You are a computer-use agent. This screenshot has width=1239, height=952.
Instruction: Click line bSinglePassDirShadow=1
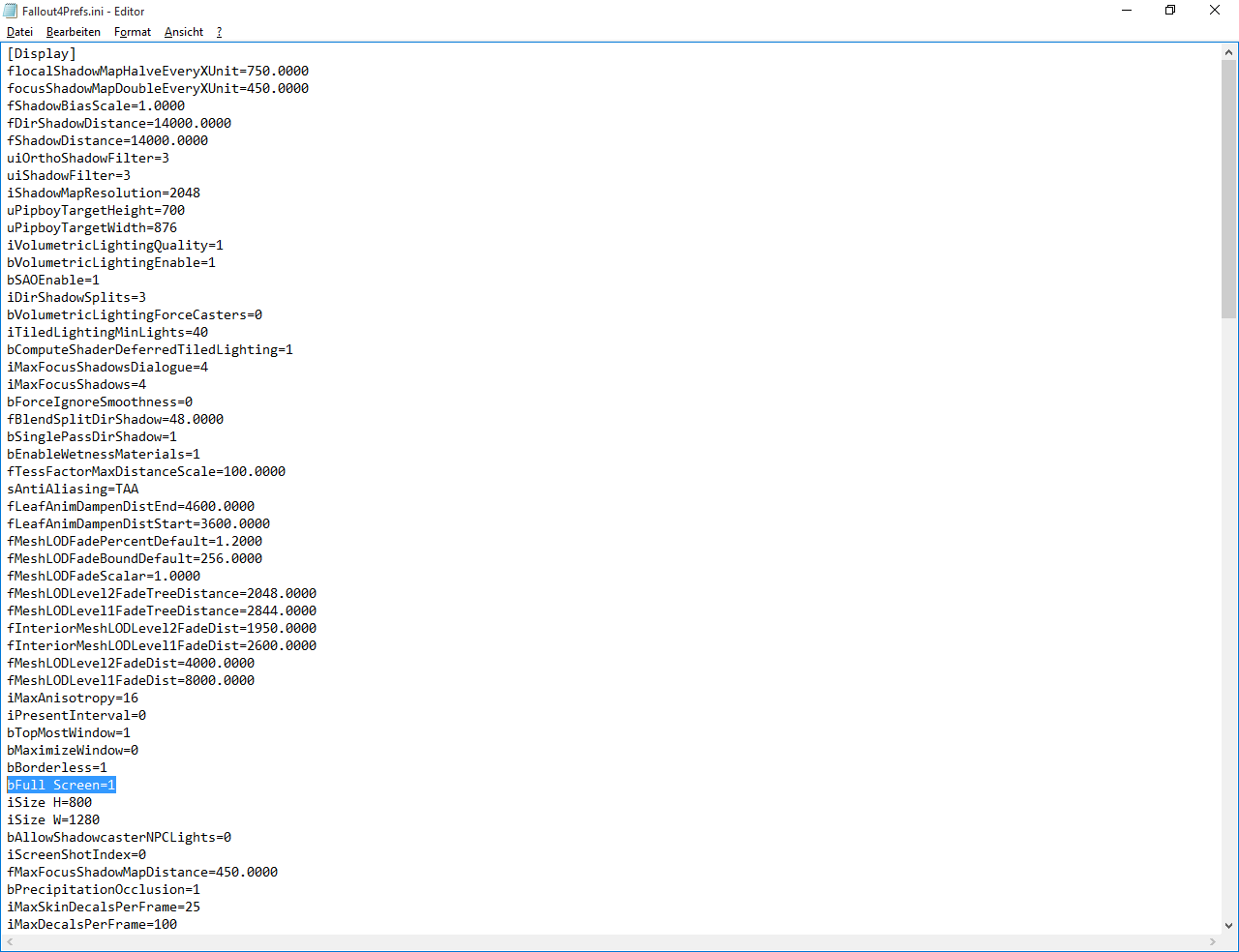[x=92, y=436]
